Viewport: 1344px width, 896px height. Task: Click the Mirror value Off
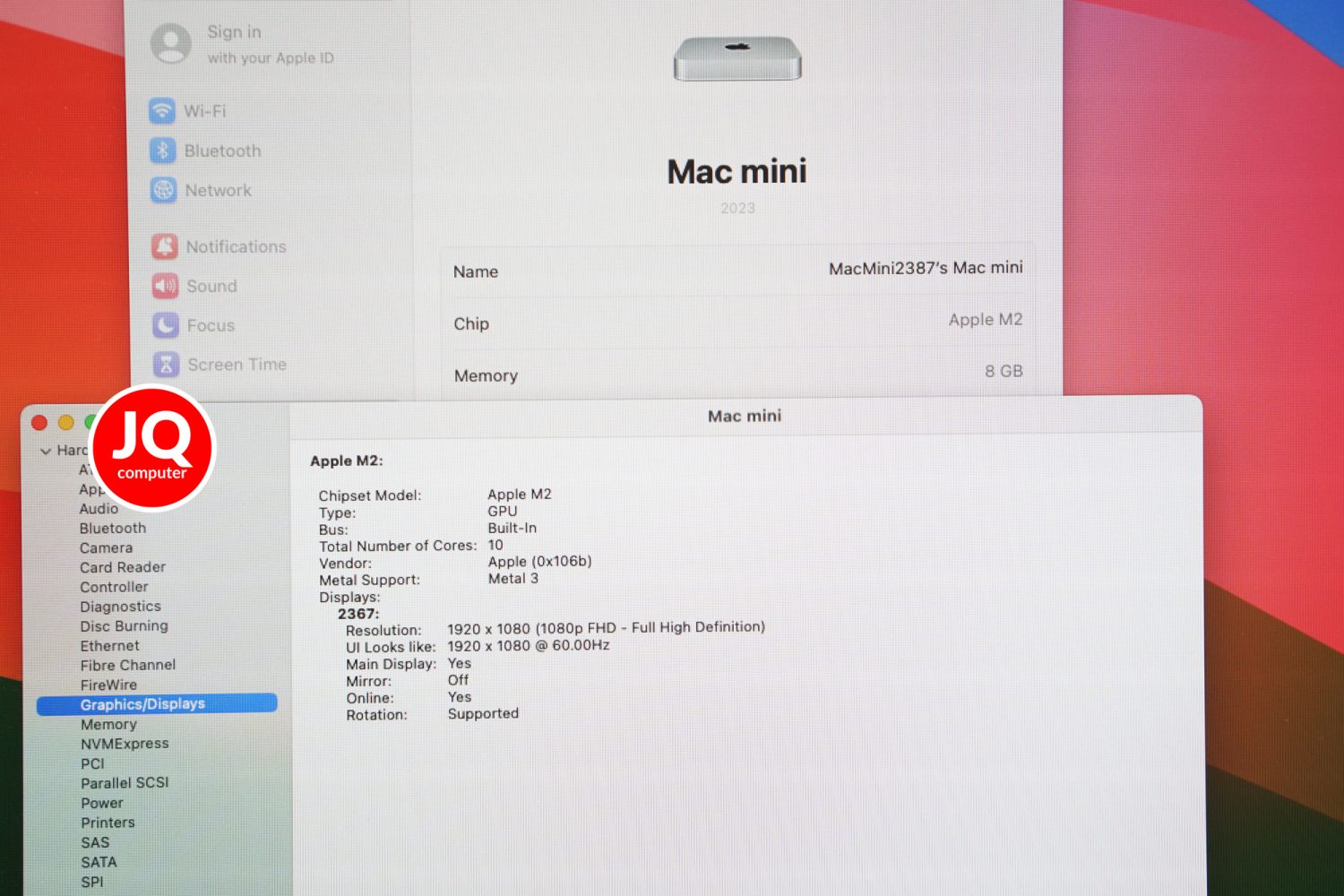point(458,681)
